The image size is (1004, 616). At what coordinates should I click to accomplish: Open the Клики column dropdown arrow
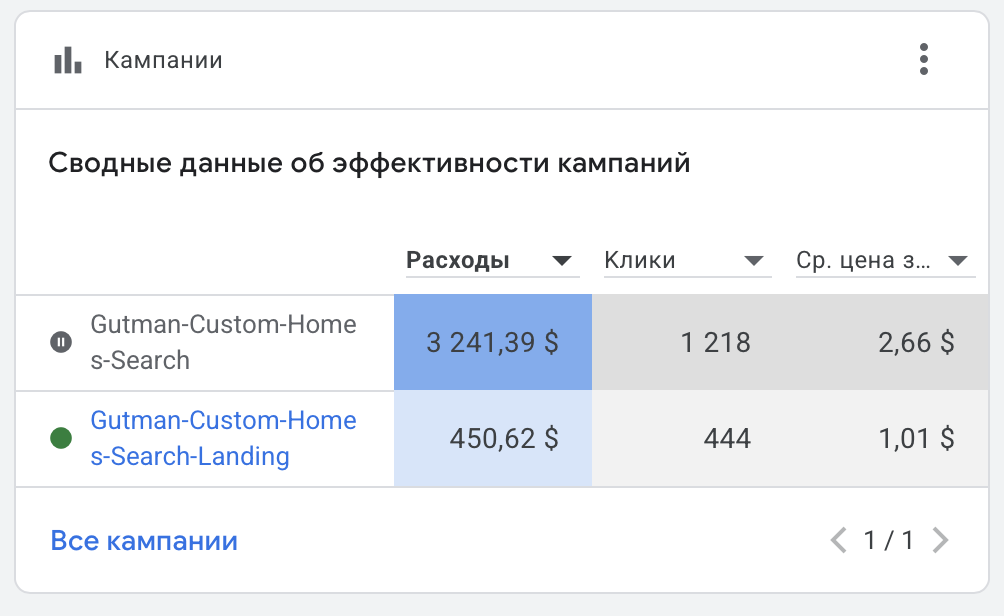coord(754,261)
